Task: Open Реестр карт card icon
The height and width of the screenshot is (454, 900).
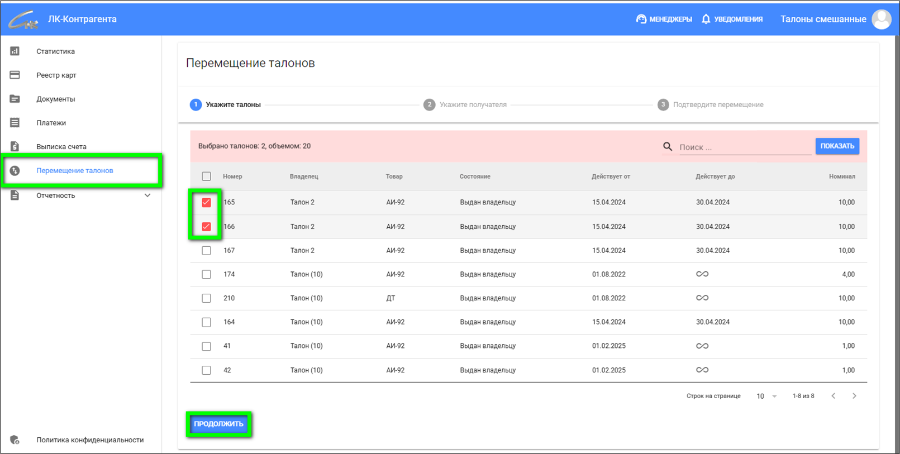Action: click(15, 75)
